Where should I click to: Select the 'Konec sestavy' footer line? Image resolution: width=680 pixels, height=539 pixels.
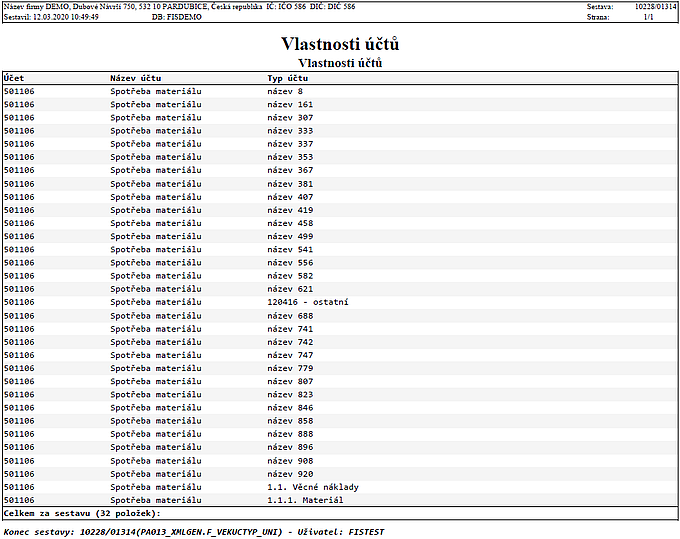coord(194,532)
